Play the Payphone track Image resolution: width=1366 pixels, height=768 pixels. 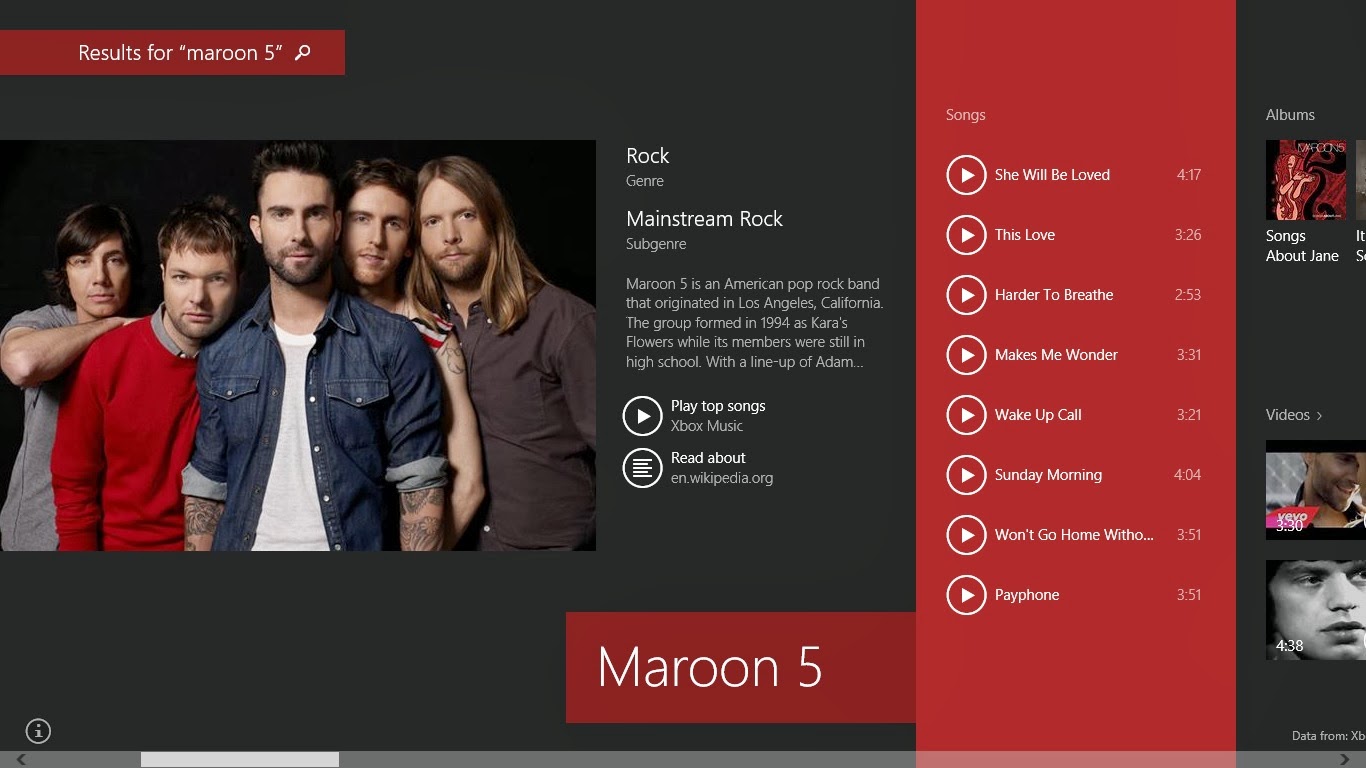tap(966, 595)
